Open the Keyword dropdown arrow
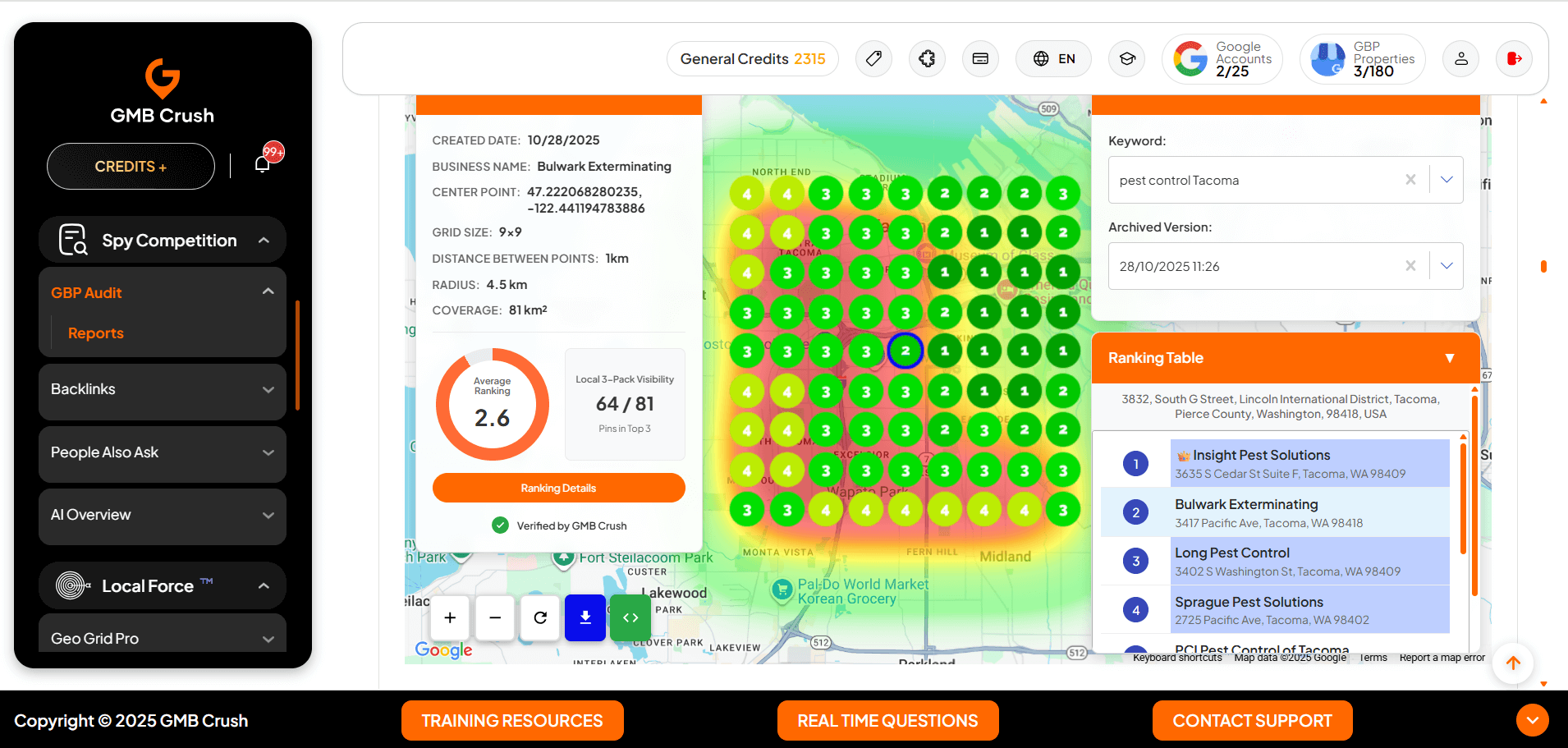Screen dimensions: 1568x748 point(1447,180)
